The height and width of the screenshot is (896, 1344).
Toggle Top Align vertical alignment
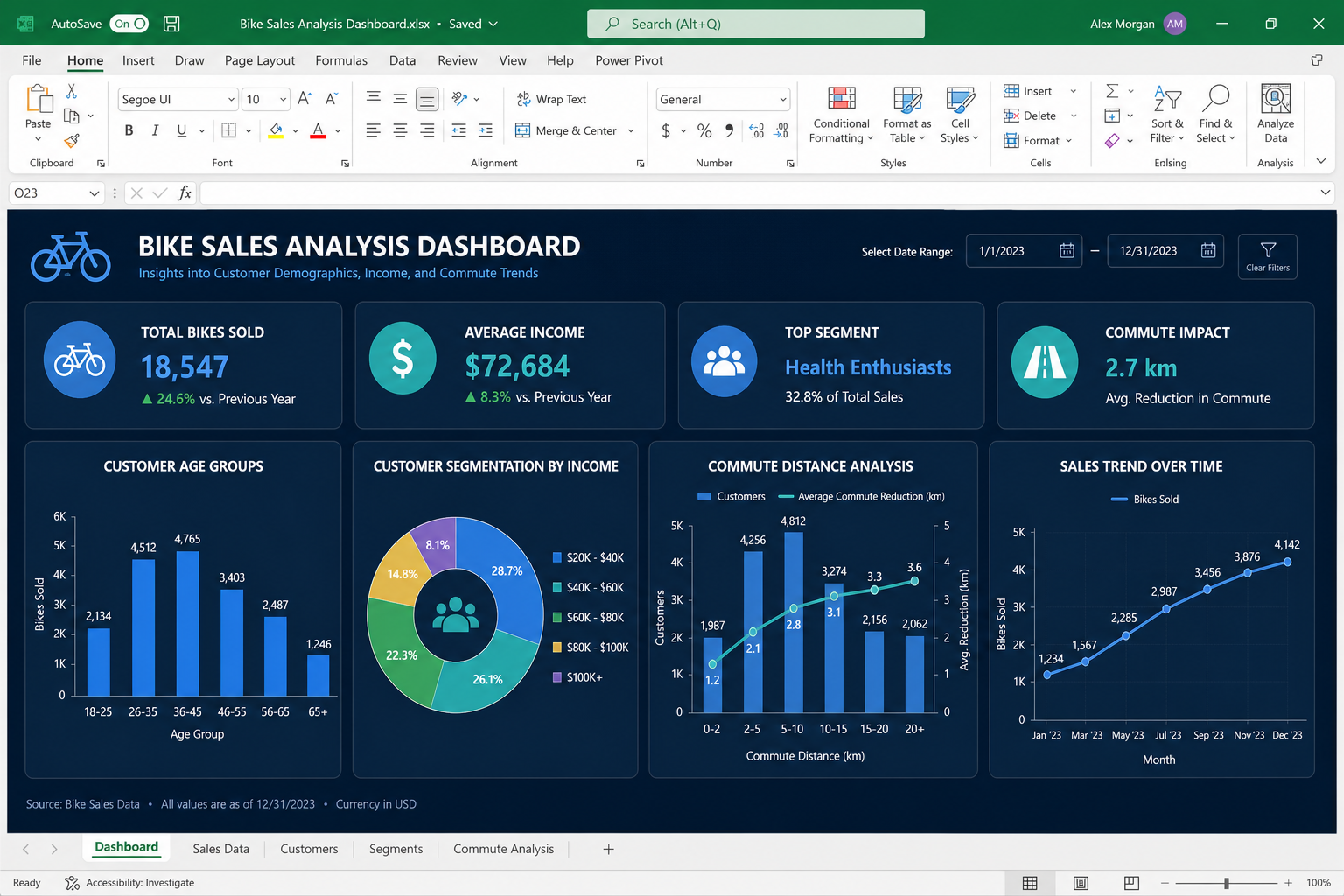coord(374,99)
